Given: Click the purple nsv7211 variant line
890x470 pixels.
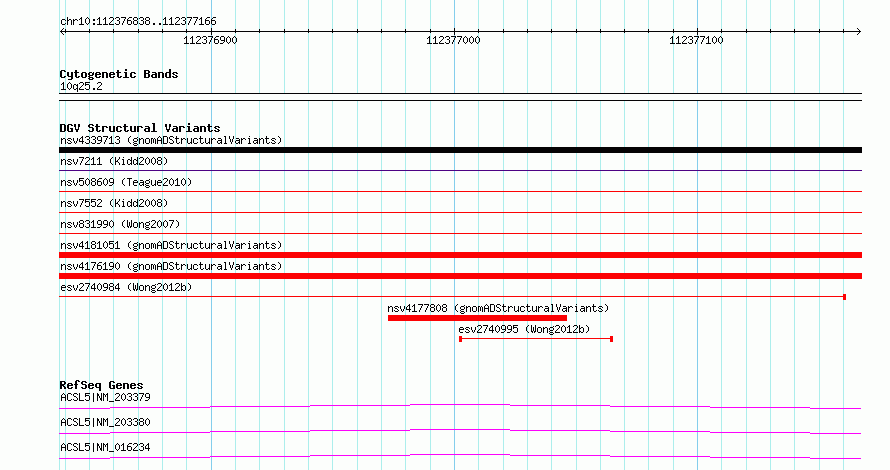Looking at the screenshot, I should tap(460, 170).
